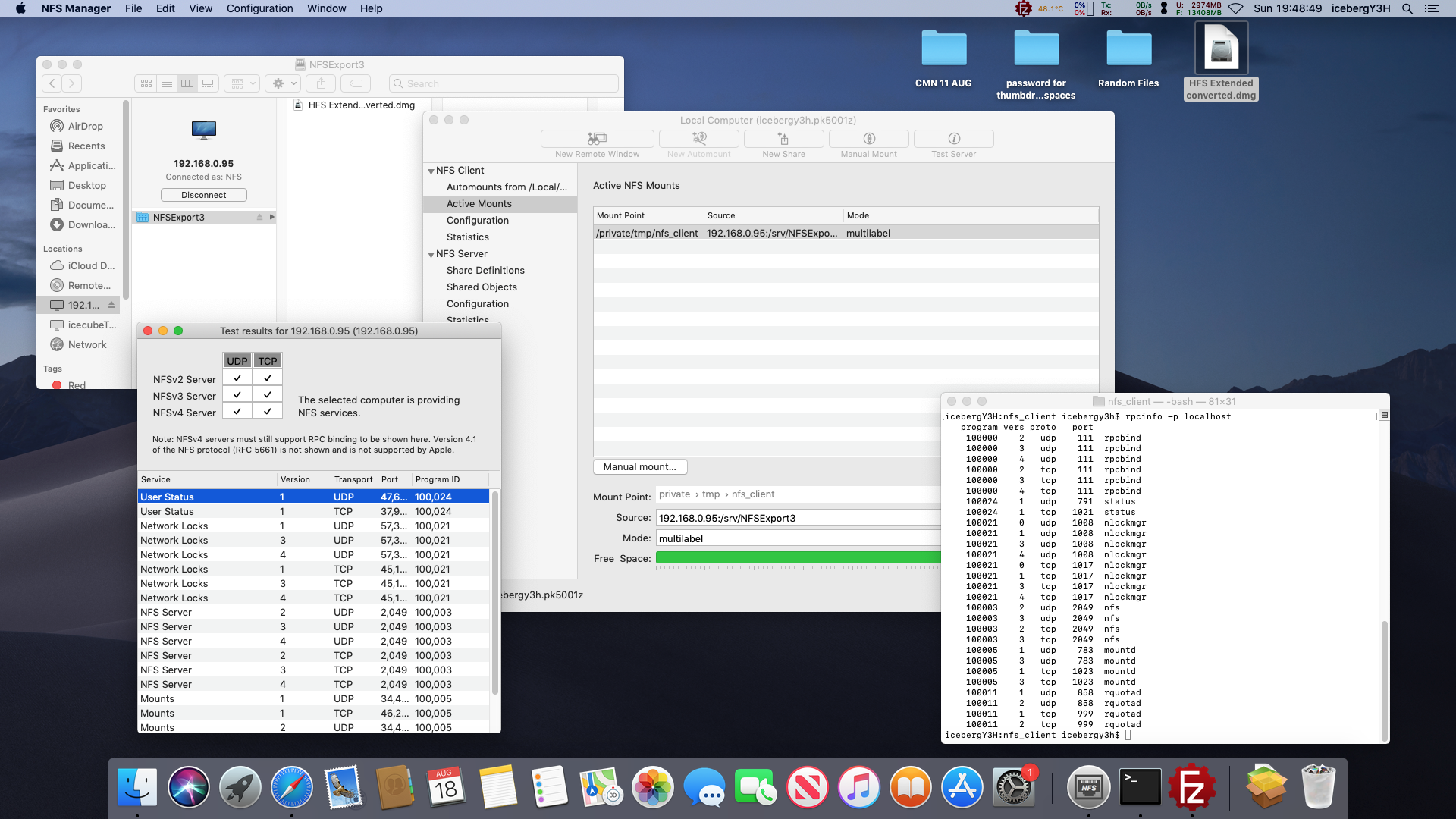Toggle the NFSv2 Server TCP checkbox
1456x819 pixels.
click(268, 378)
